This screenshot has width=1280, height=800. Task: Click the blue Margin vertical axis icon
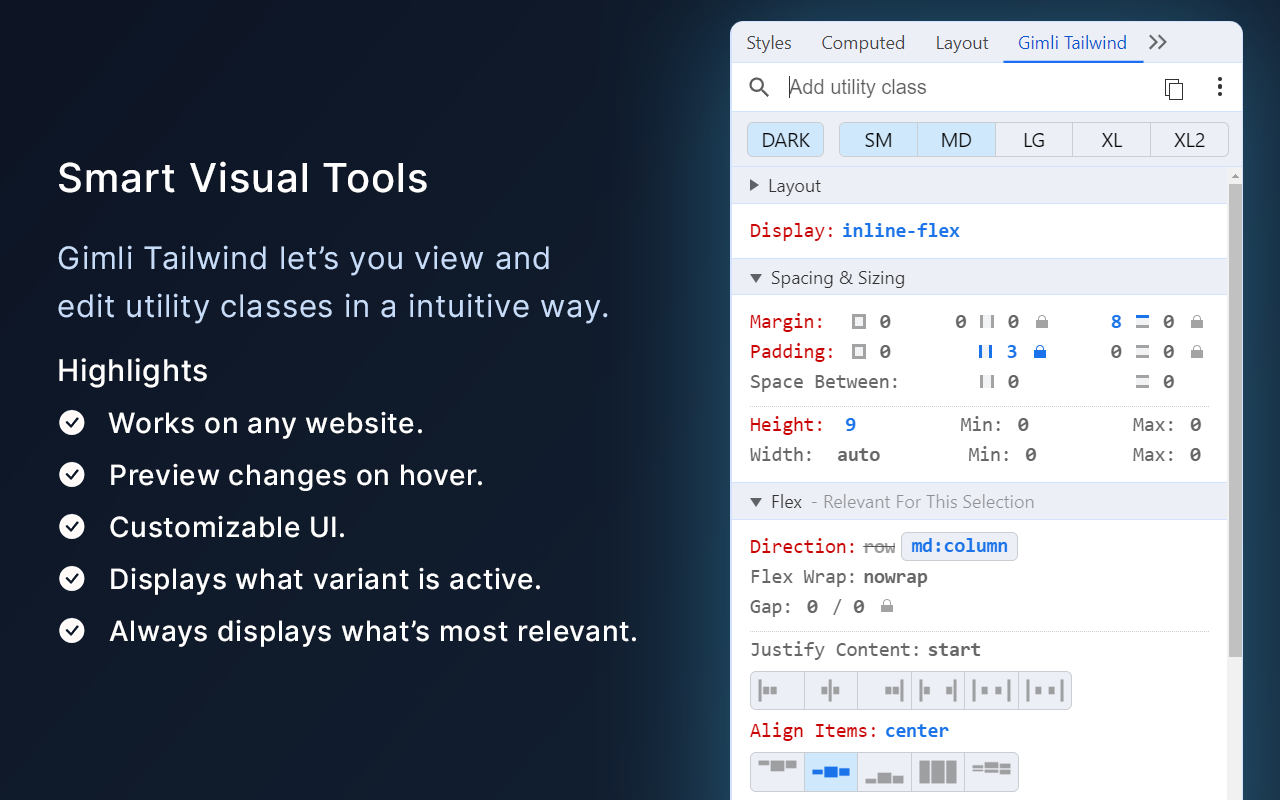1142,322
